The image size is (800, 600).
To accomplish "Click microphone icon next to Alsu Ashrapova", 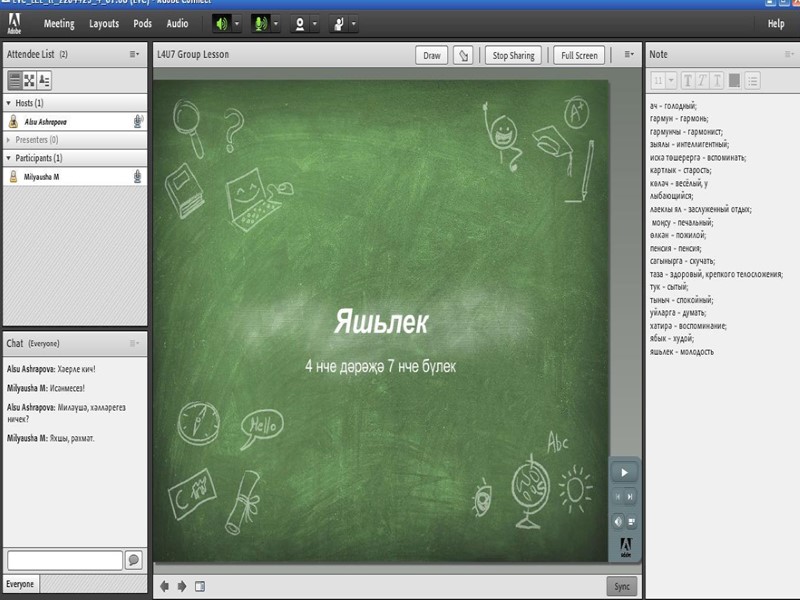I will 138,121.
